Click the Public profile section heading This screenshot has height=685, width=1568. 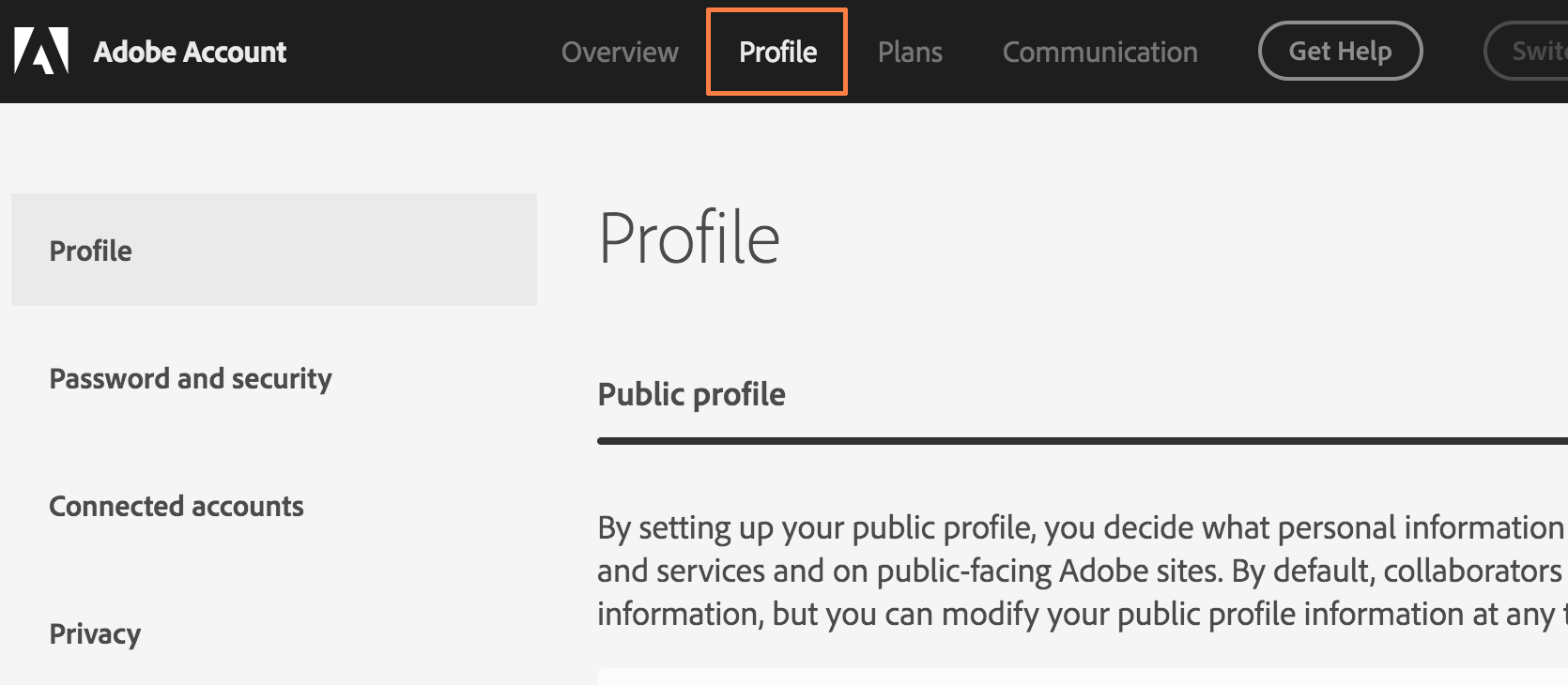tap(691, 394)
